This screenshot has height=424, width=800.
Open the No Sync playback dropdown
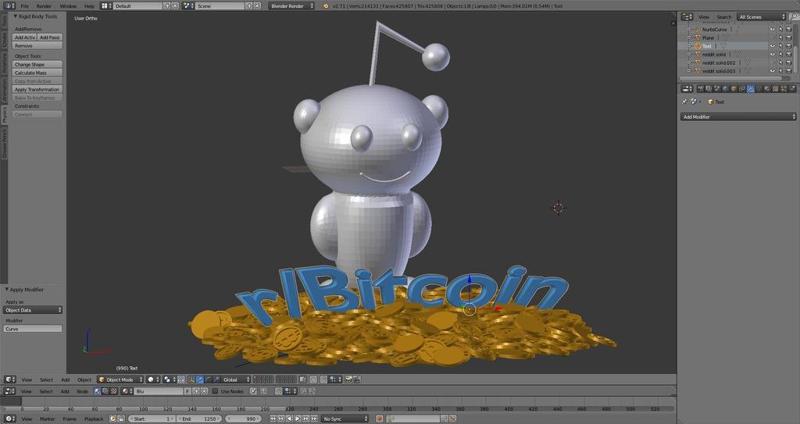tap(344, 418)
